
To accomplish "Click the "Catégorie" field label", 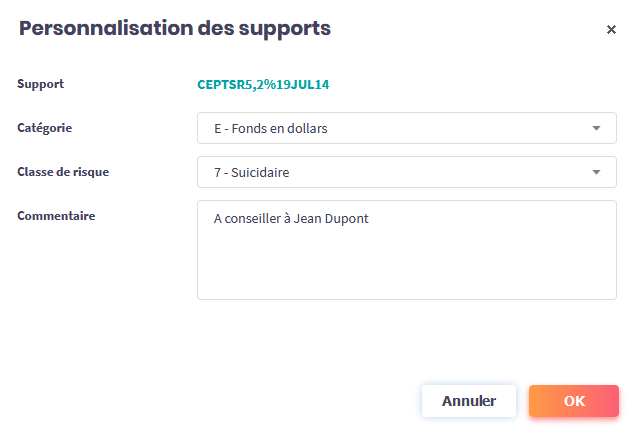I will 45,128.
